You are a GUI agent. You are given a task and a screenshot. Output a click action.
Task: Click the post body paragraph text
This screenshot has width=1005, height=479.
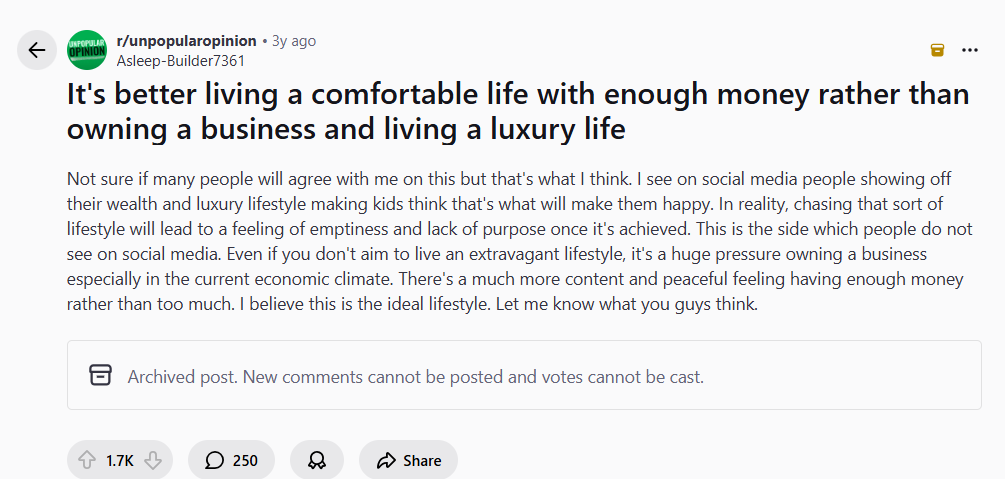(x=510, y=241)
